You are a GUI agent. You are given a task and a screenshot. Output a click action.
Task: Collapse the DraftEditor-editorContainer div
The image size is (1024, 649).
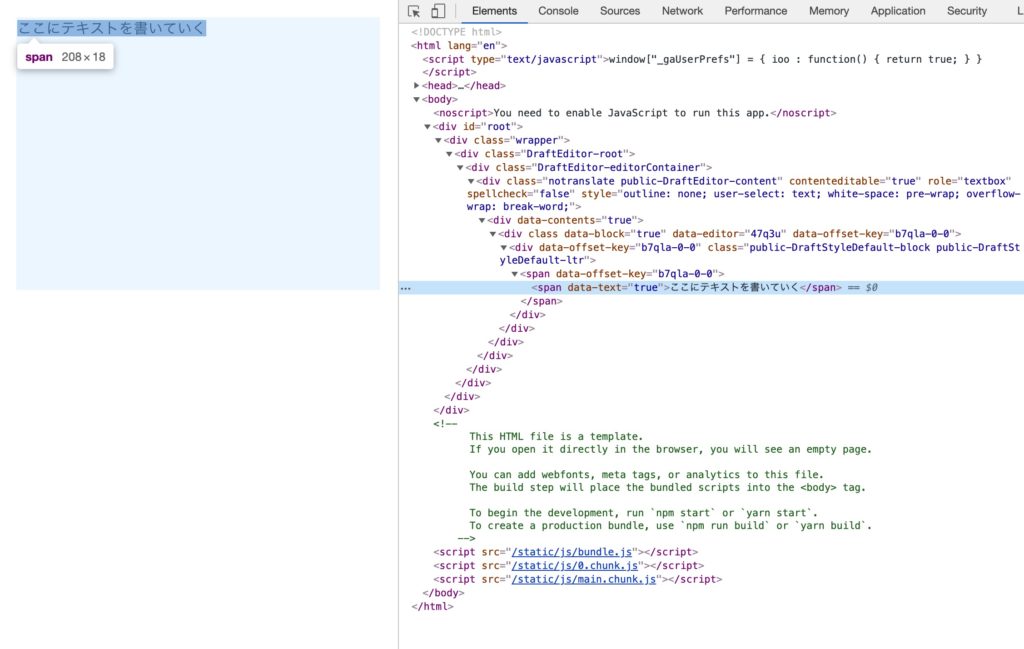pos(460,168)
